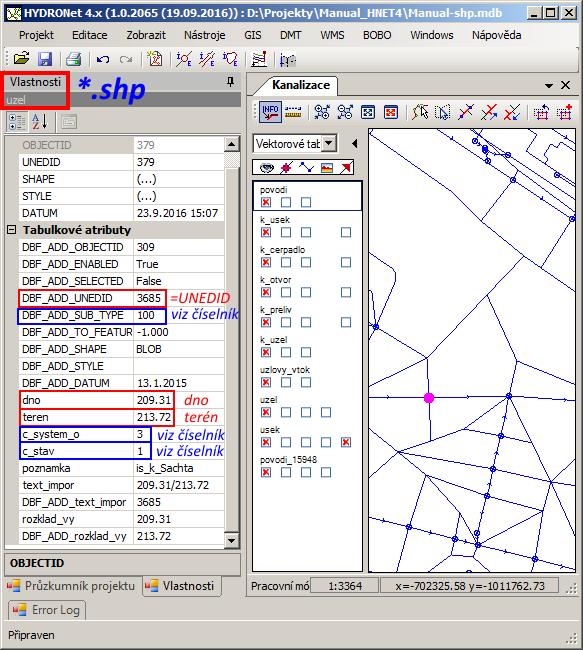This screenshot has width=583, height=650.
Task: Zoom in on the network map
Action: [322, 112]
